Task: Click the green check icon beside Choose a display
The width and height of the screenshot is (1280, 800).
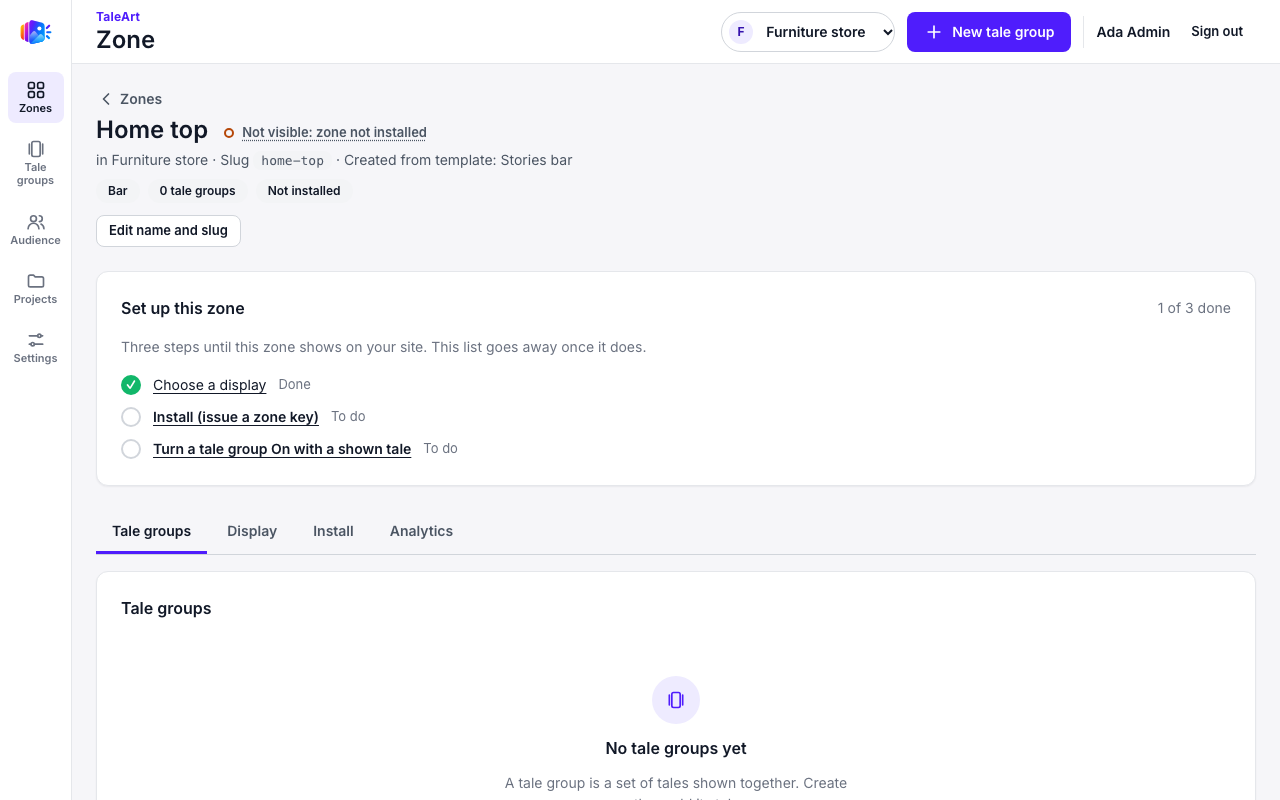Action: (131, 385)
